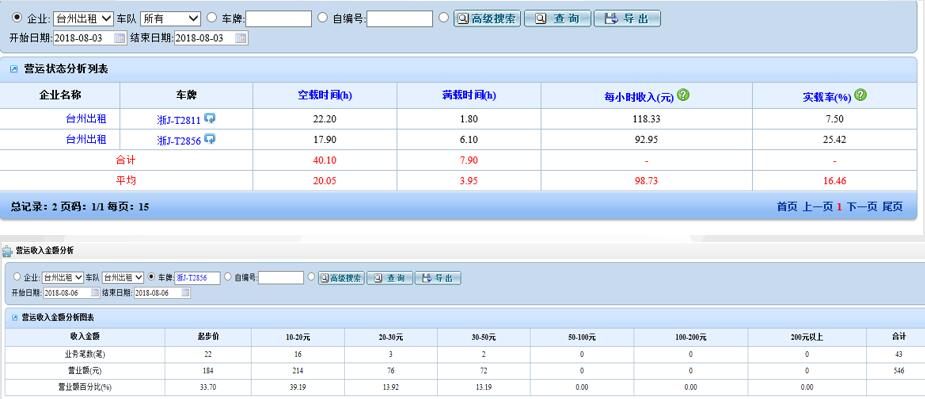Click green help icon next to 实载率(%)

point(861,94)
